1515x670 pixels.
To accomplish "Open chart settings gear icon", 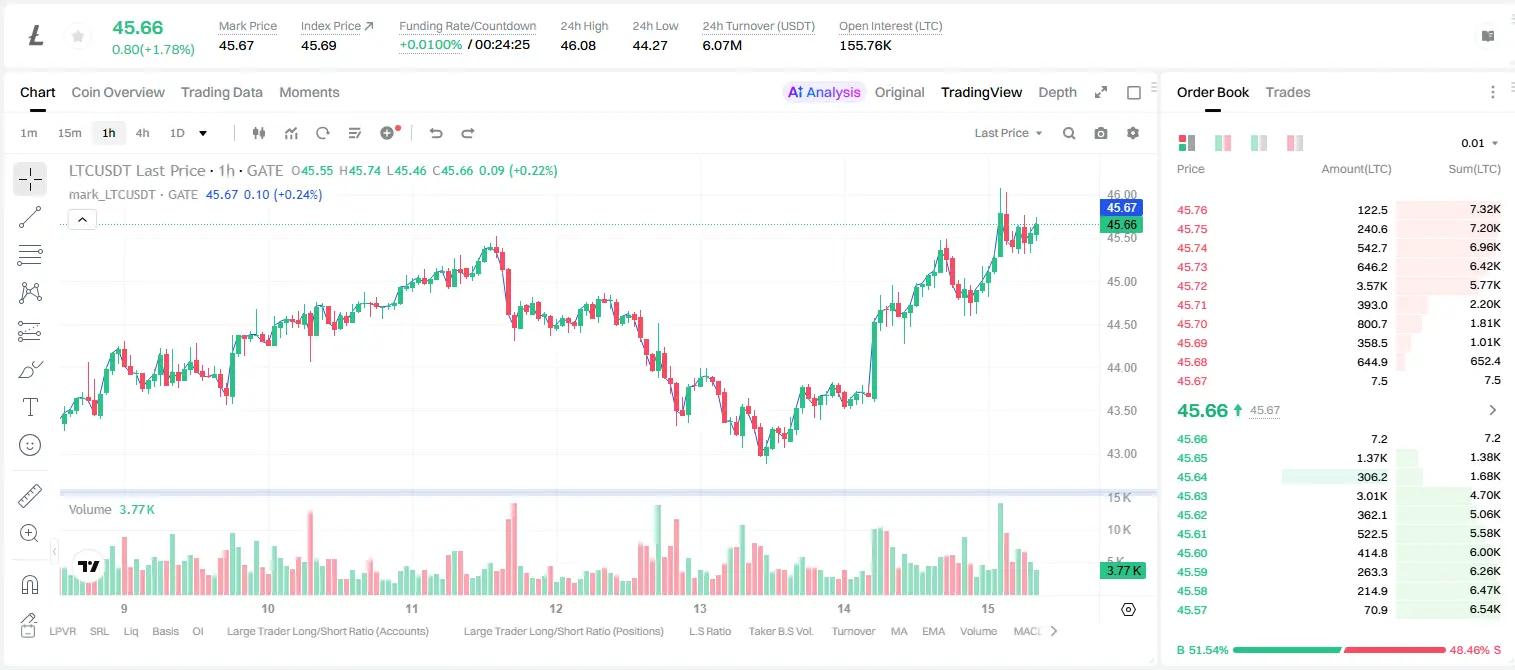I will click(x=1133, y=133).
